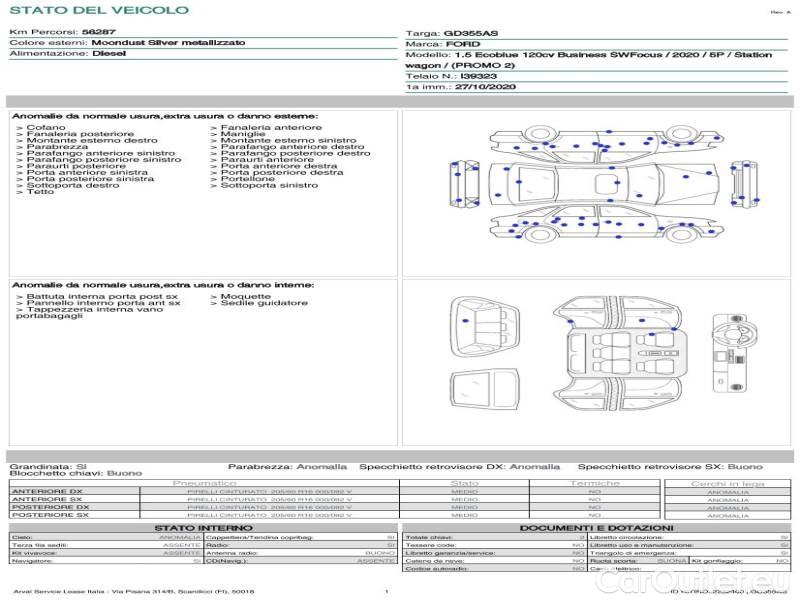
Task: Select the '> Cofano' anomaly entry
Action: pos(42,128)
